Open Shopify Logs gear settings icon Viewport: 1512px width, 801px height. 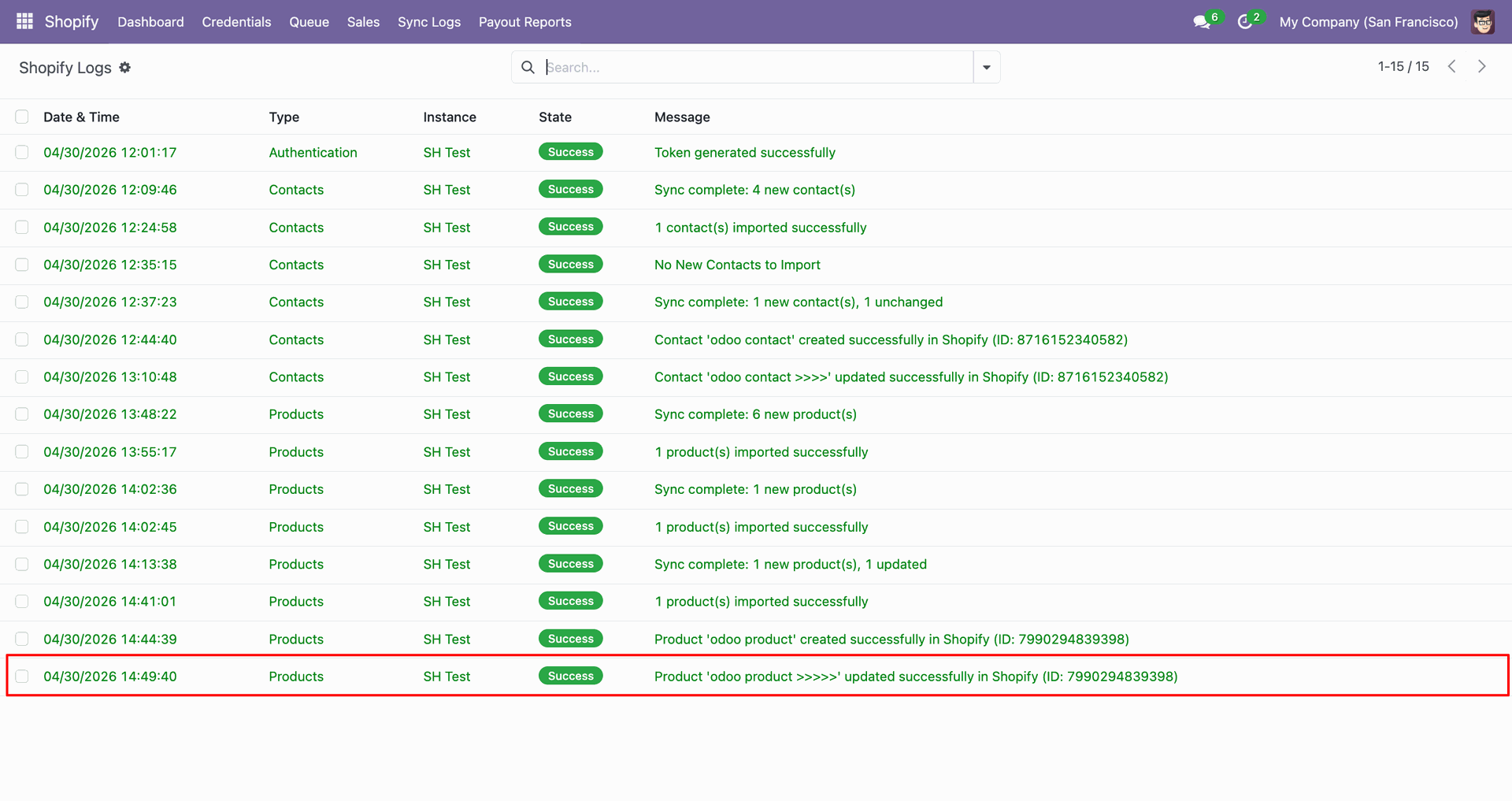pyautogui.click(x=125, y=68)
